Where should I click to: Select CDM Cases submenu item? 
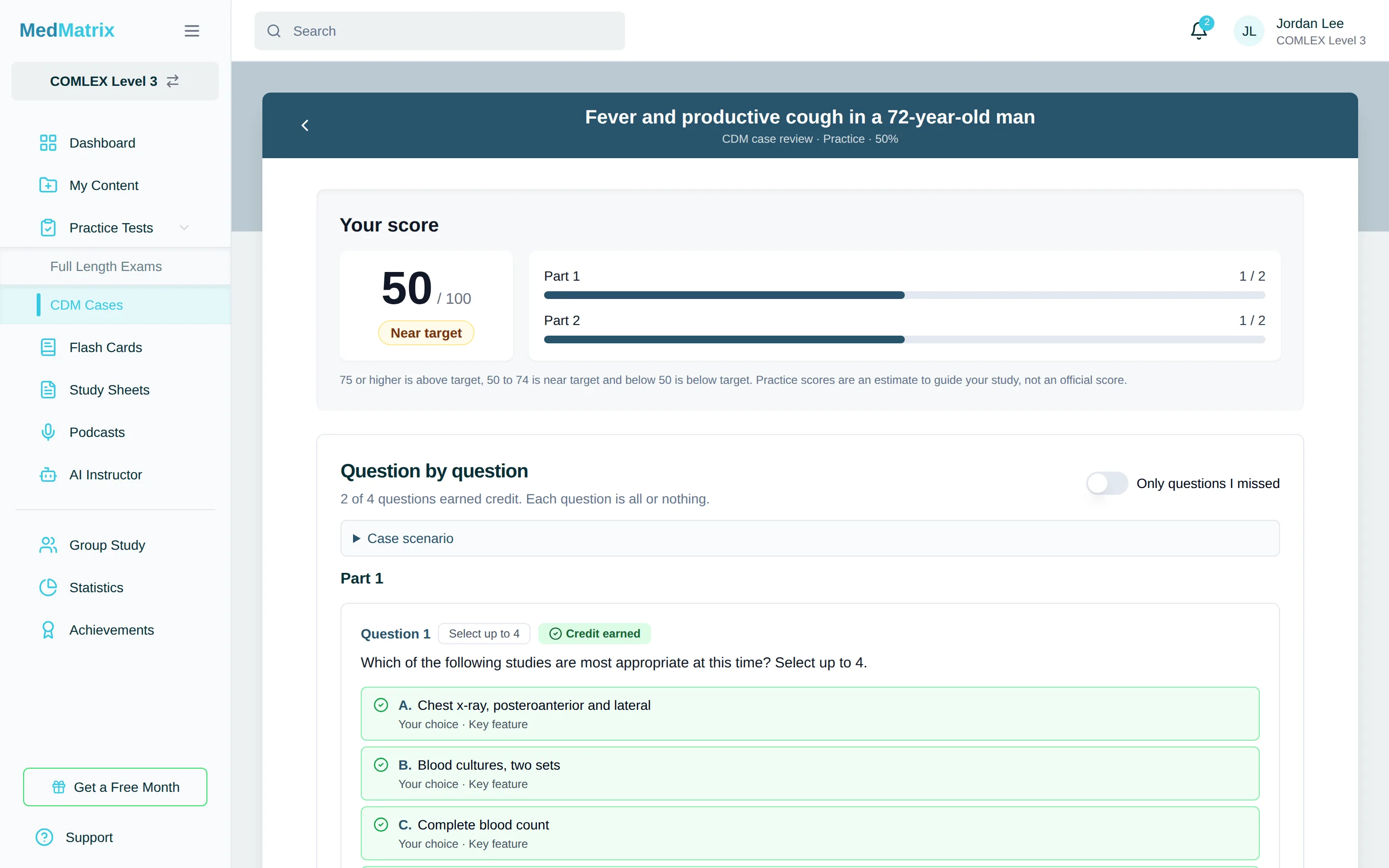115,305
